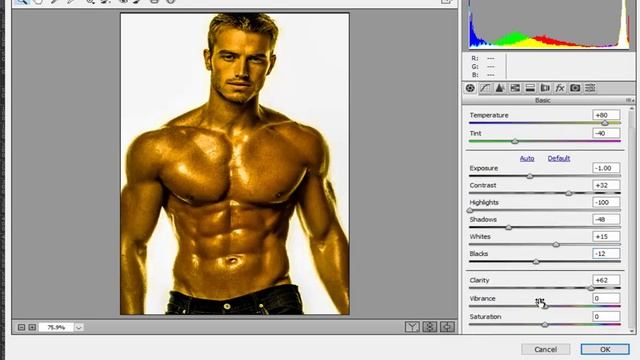
Task: Click the adjustments panel vertical scrollbar
Action: 632,220
